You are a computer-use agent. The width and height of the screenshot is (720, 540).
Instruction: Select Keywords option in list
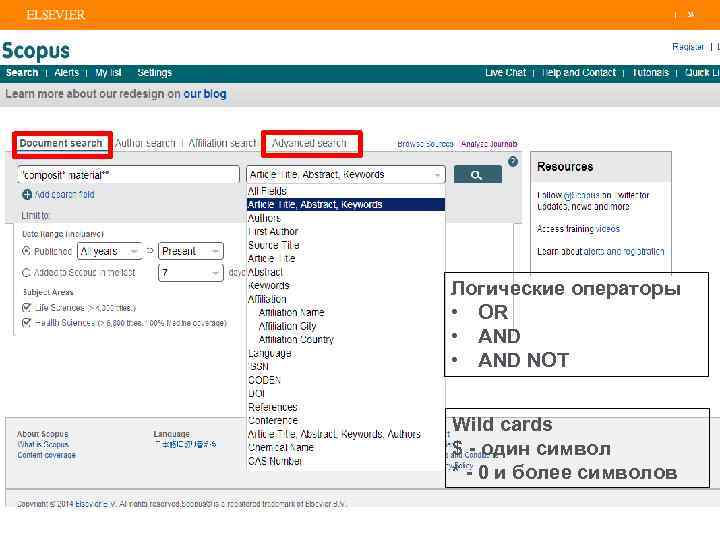[x=269, y=286]
